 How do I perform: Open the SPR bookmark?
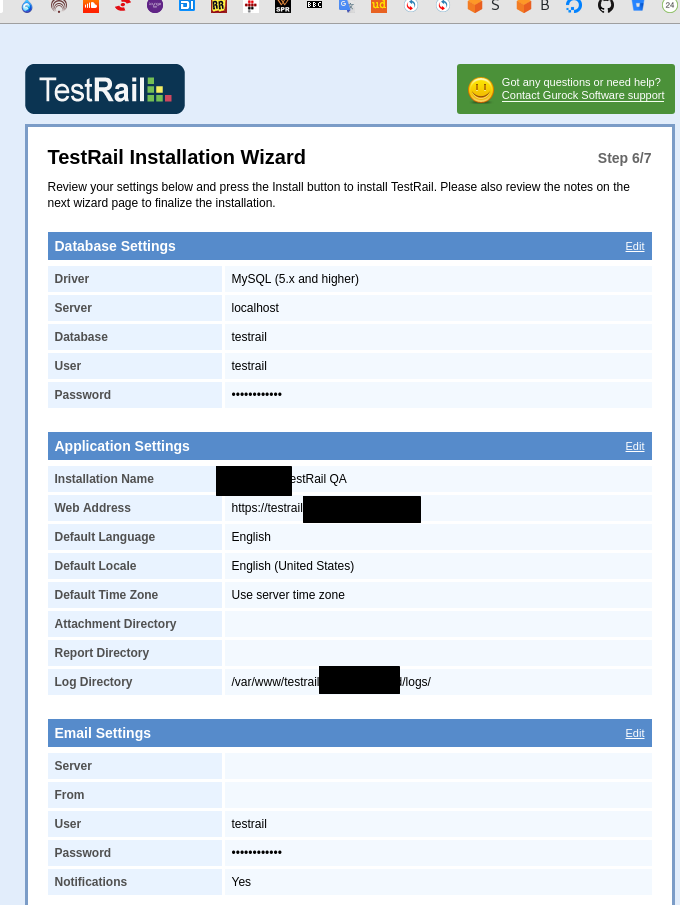(283, 6)
